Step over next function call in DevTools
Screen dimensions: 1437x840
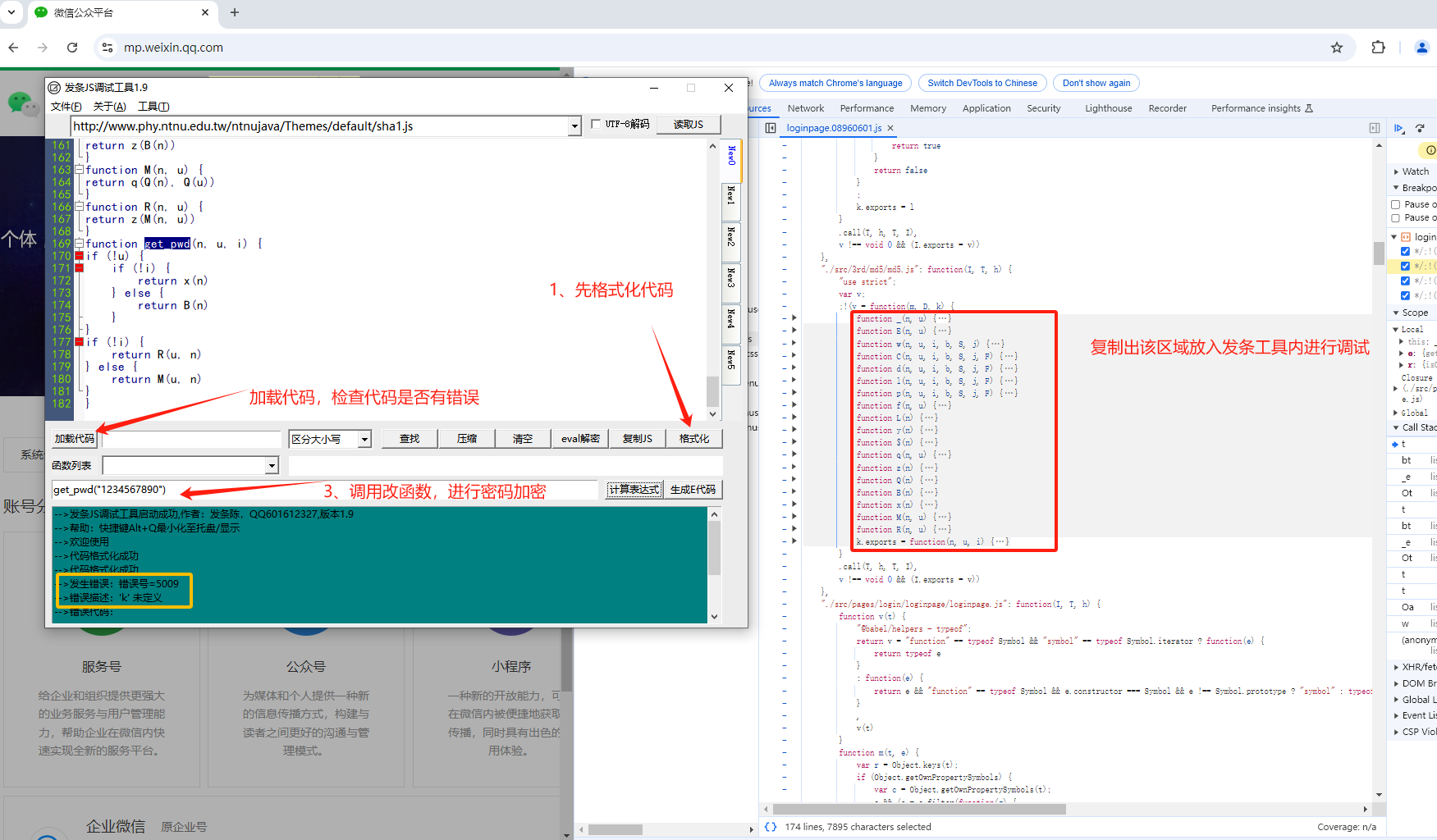tap(1420, 128)
